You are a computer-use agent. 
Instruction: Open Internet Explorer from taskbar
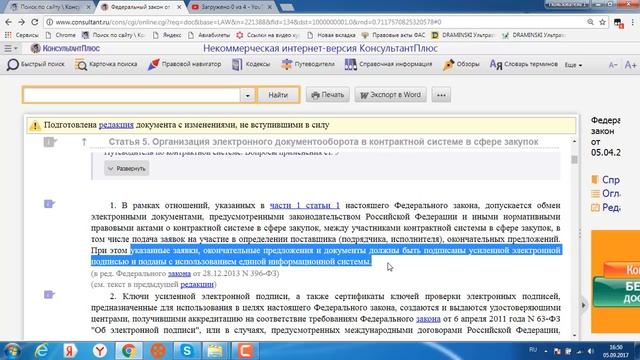coord(42,351)
